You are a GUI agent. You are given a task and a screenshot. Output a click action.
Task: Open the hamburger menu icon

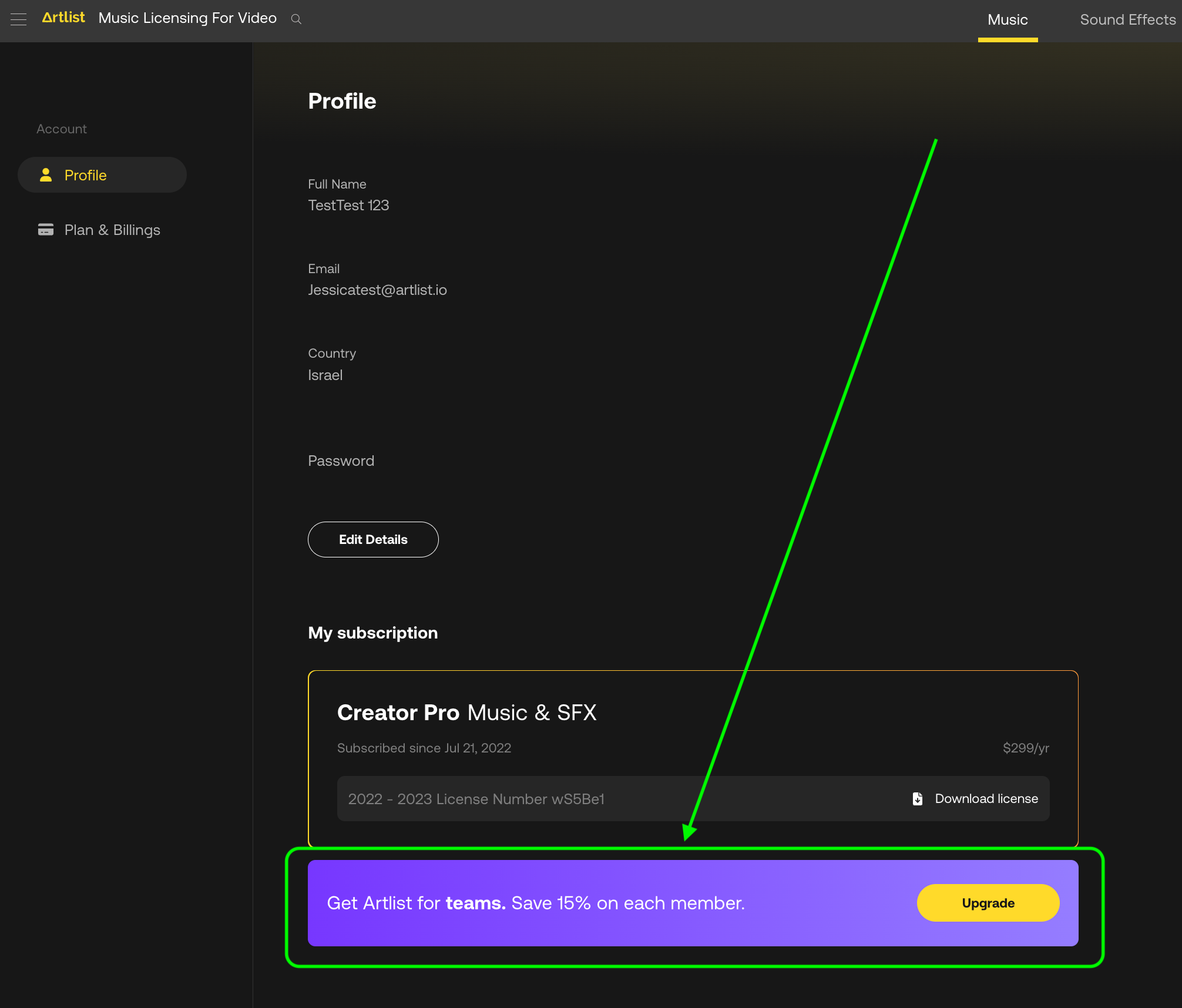[19, 19]
